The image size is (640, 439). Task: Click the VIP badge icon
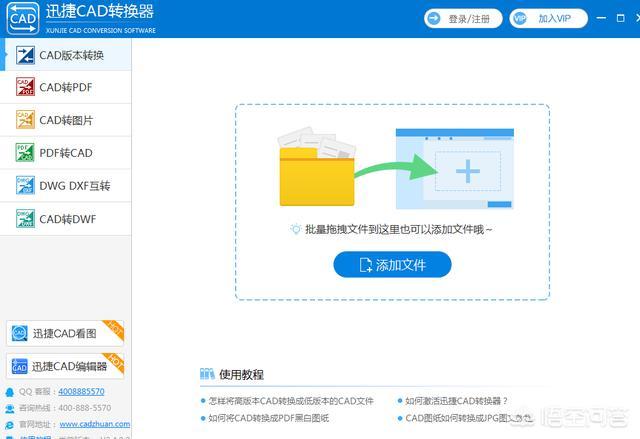tap(520, 18)
